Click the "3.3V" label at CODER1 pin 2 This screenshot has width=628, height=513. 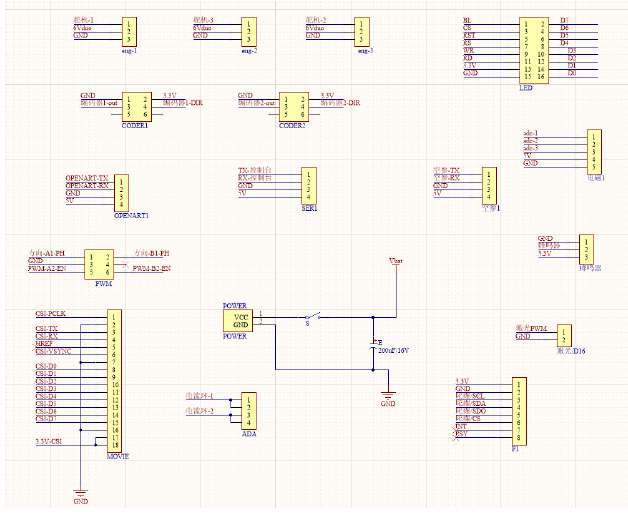click(x=170, y=95)
